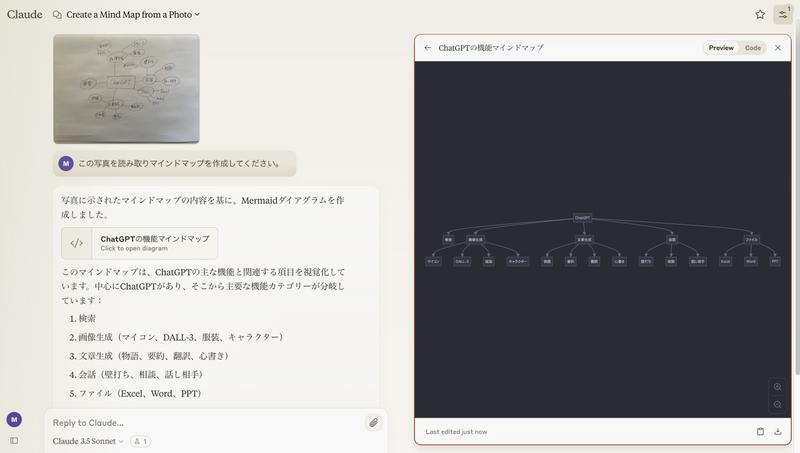The width and height of the screenshot is (800, 453).
Task: Open the chat controls panel icon
Action: (x=783, y=14)
